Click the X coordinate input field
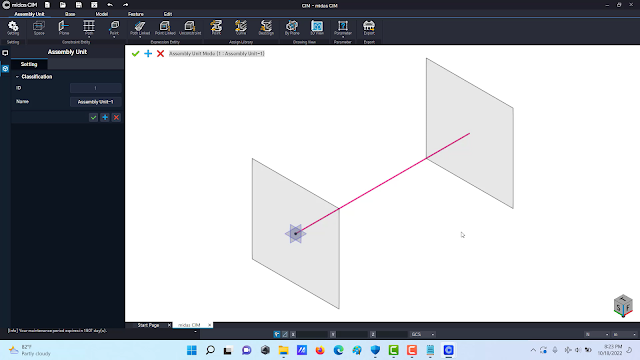Screen dimensions: 640x360 pyautogui.click(x=312, y=334)
